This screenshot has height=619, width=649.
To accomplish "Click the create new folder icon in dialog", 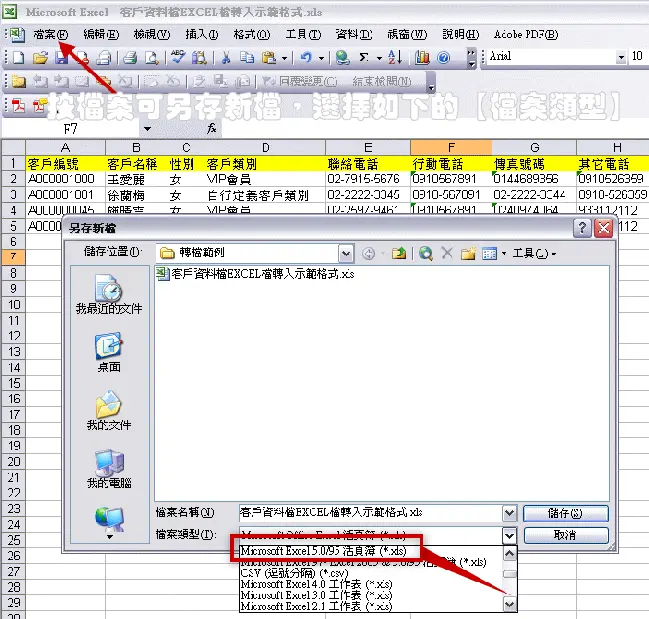I will [x=468, y=253].
